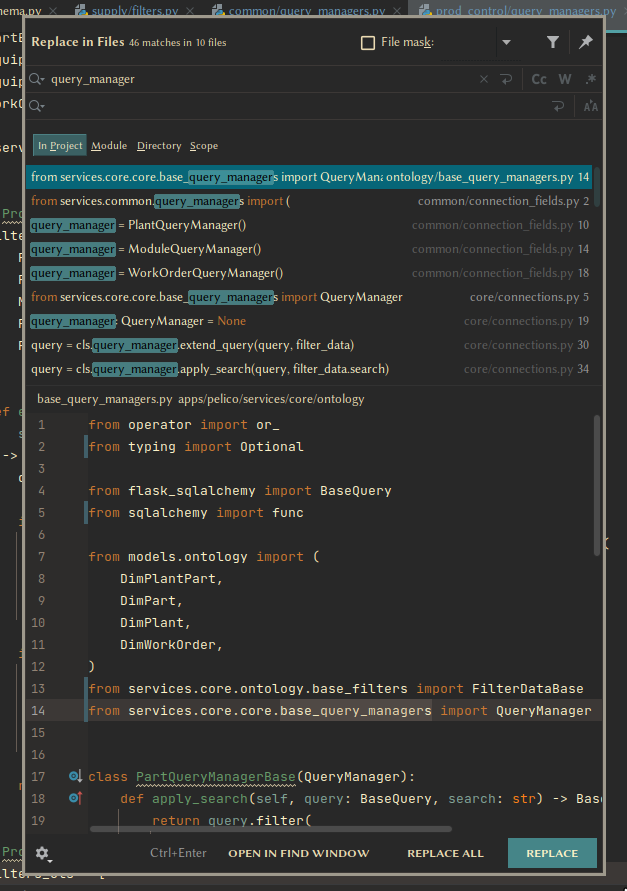Close the schema.py editor tab
Image resolution: width=627 pixels, height=891 pixels.
[53, 10]
